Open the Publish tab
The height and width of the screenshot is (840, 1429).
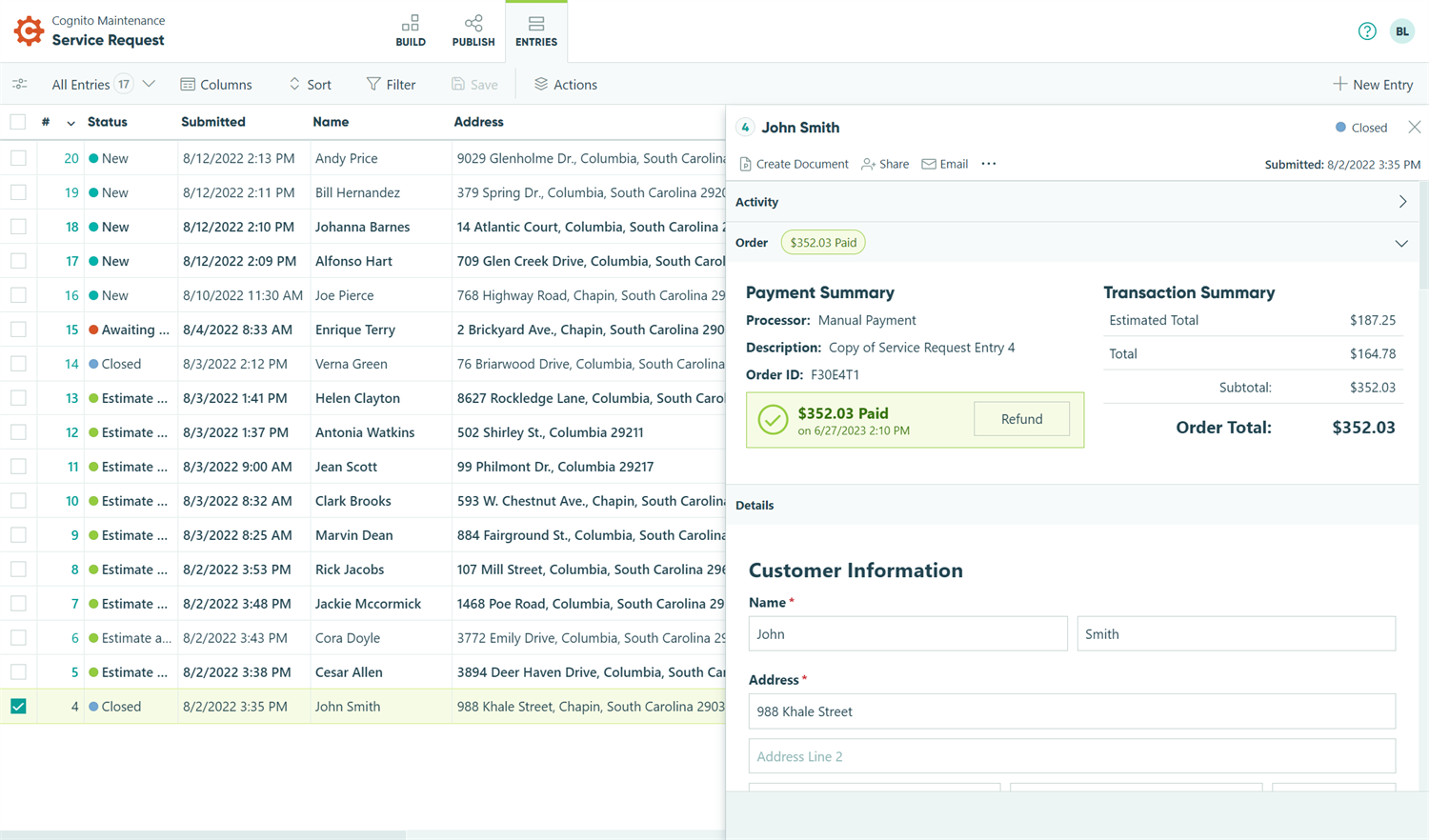473,30
